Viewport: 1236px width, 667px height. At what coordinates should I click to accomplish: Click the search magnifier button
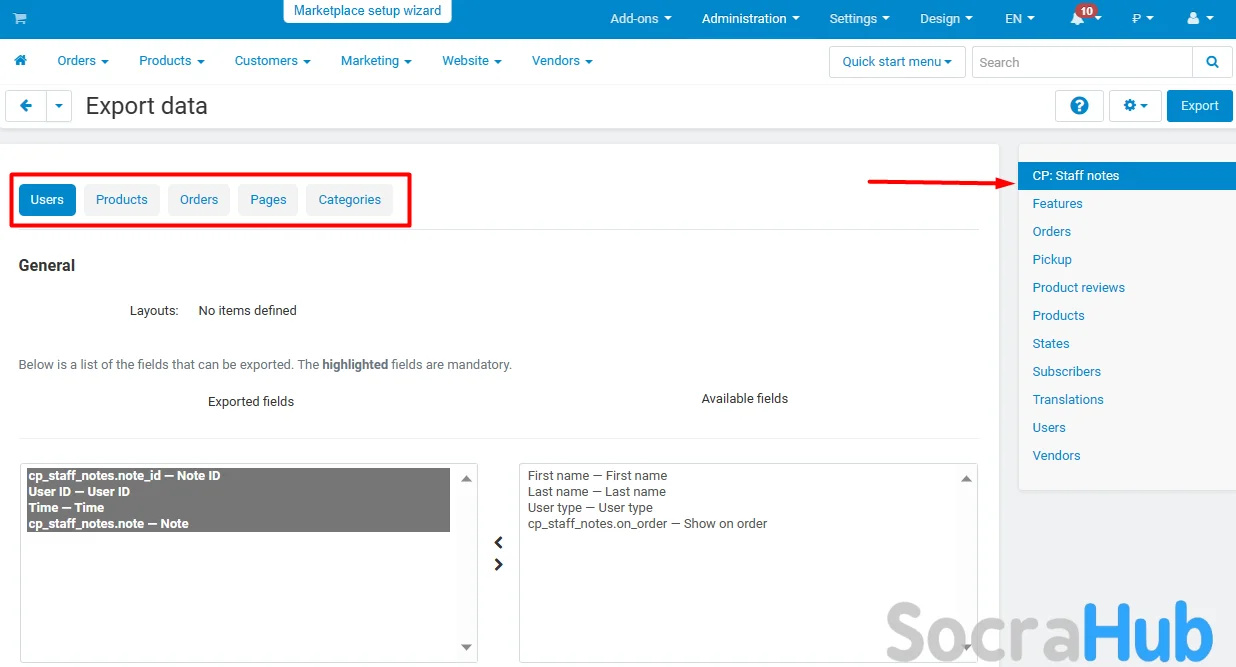coord(1212,62)
